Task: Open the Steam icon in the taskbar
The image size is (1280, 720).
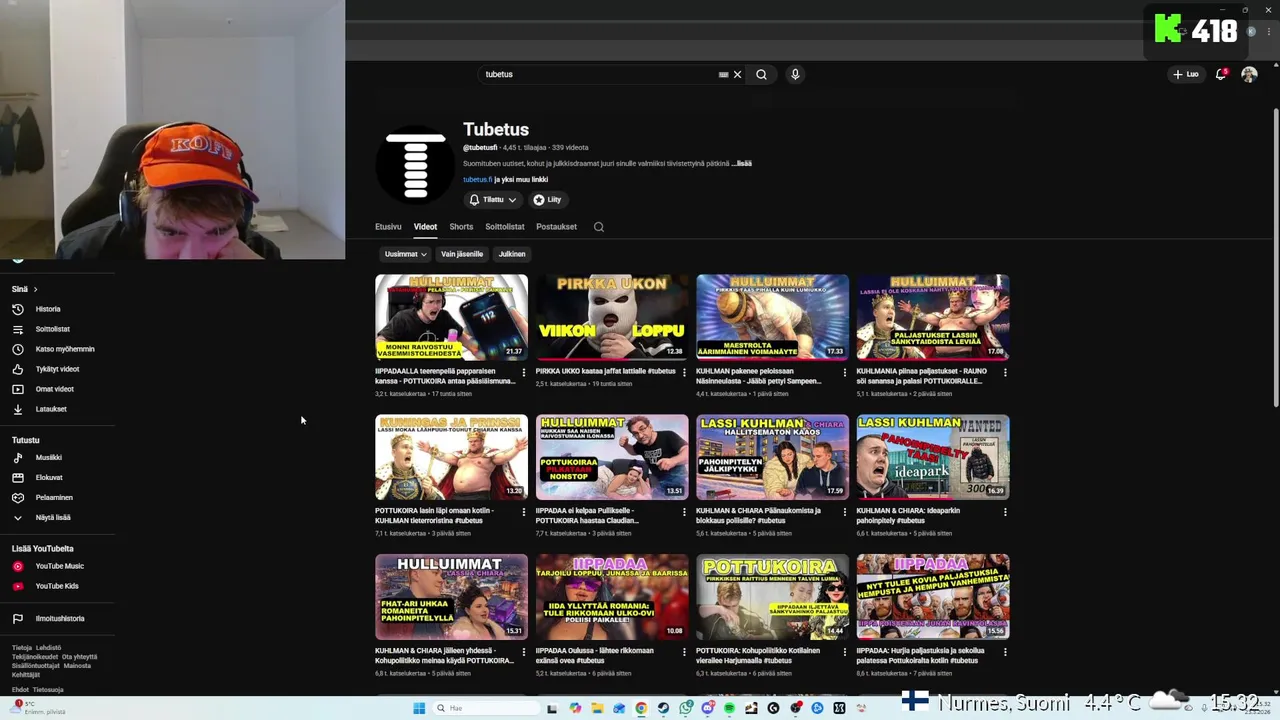Action: pos(663,708)
